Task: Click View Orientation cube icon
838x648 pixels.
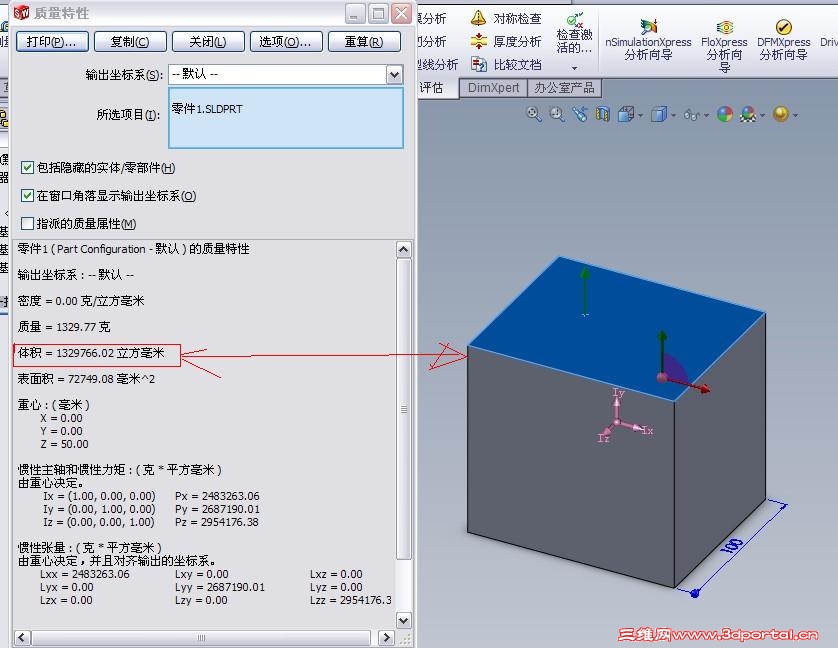Action: 626,114
